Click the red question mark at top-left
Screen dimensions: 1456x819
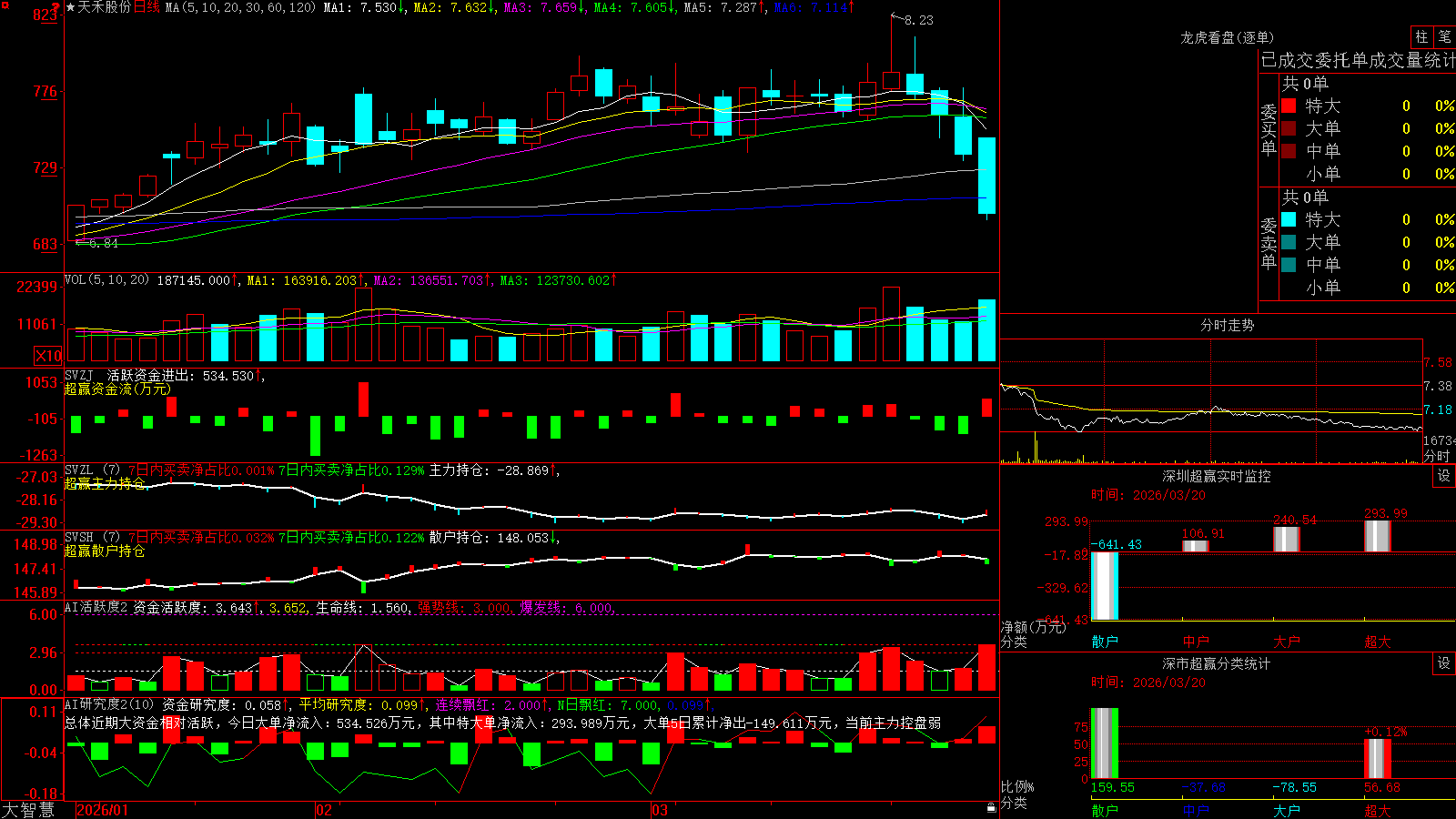(56, 7)
